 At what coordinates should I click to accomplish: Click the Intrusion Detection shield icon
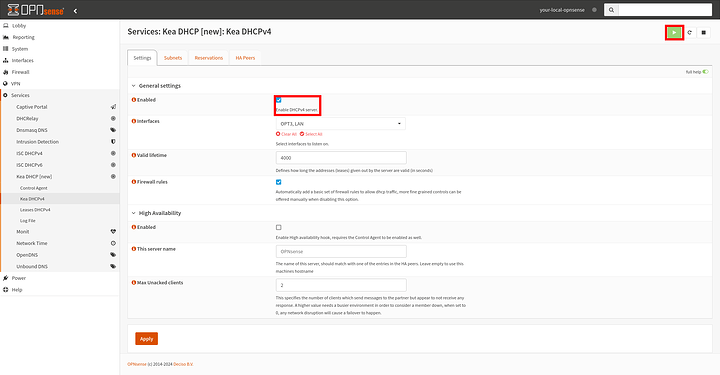(x=113, y=142)
